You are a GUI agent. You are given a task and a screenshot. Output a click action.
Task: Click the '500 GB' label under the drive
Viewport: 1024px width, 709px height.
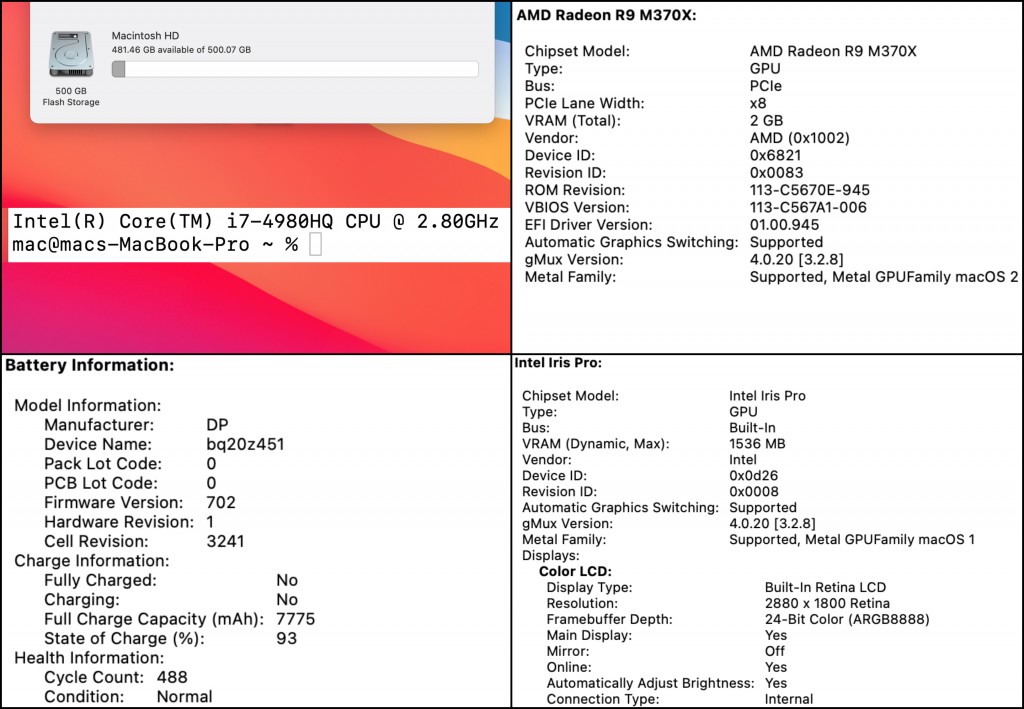71,91
